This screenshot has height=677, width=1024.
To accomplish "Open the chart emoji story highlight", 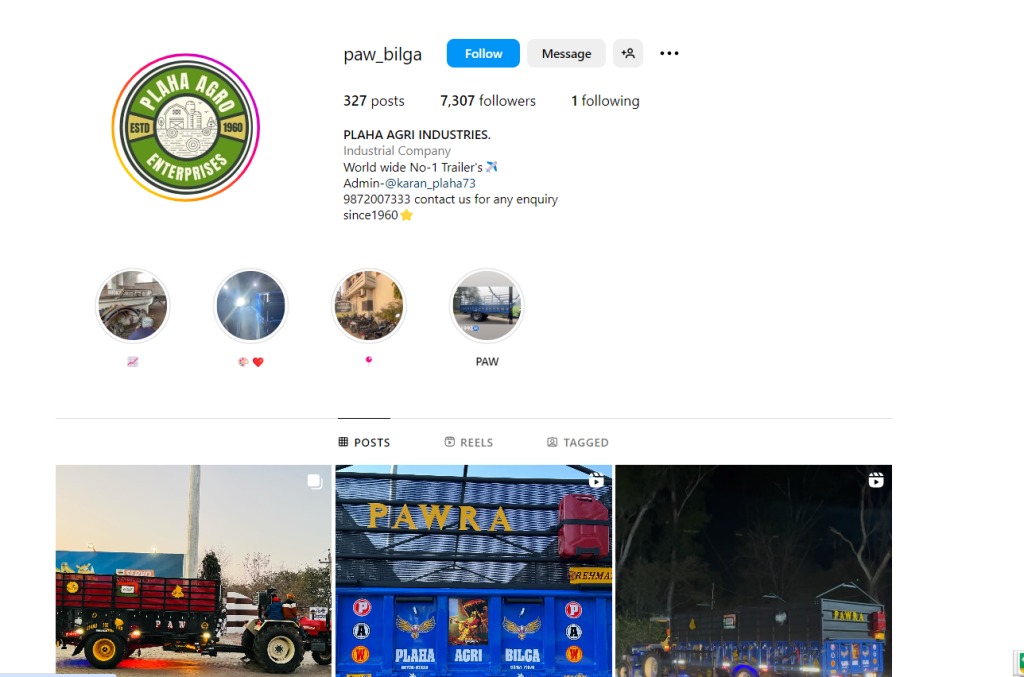I will click(x=133, y=306).
